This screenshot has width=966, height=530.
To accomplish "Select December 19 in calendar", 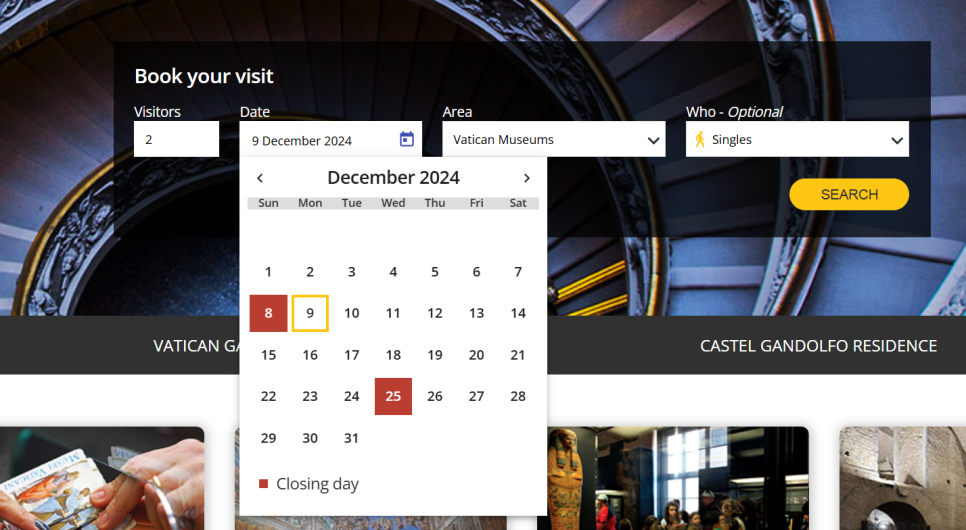I will coord(435,355).
